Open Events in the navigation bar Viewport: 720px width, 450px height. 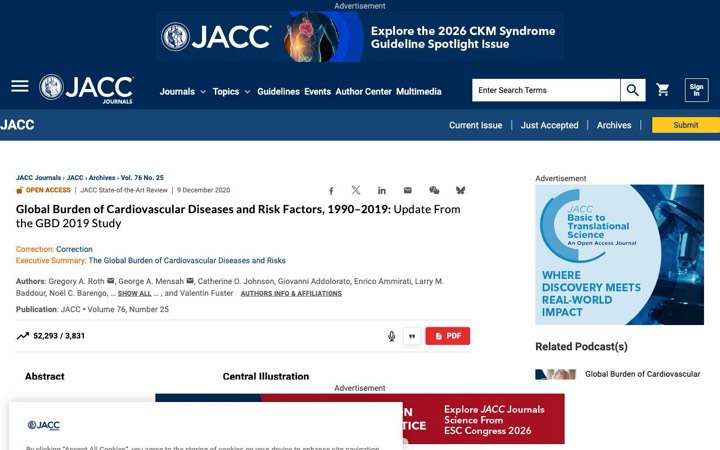[317, 91]
